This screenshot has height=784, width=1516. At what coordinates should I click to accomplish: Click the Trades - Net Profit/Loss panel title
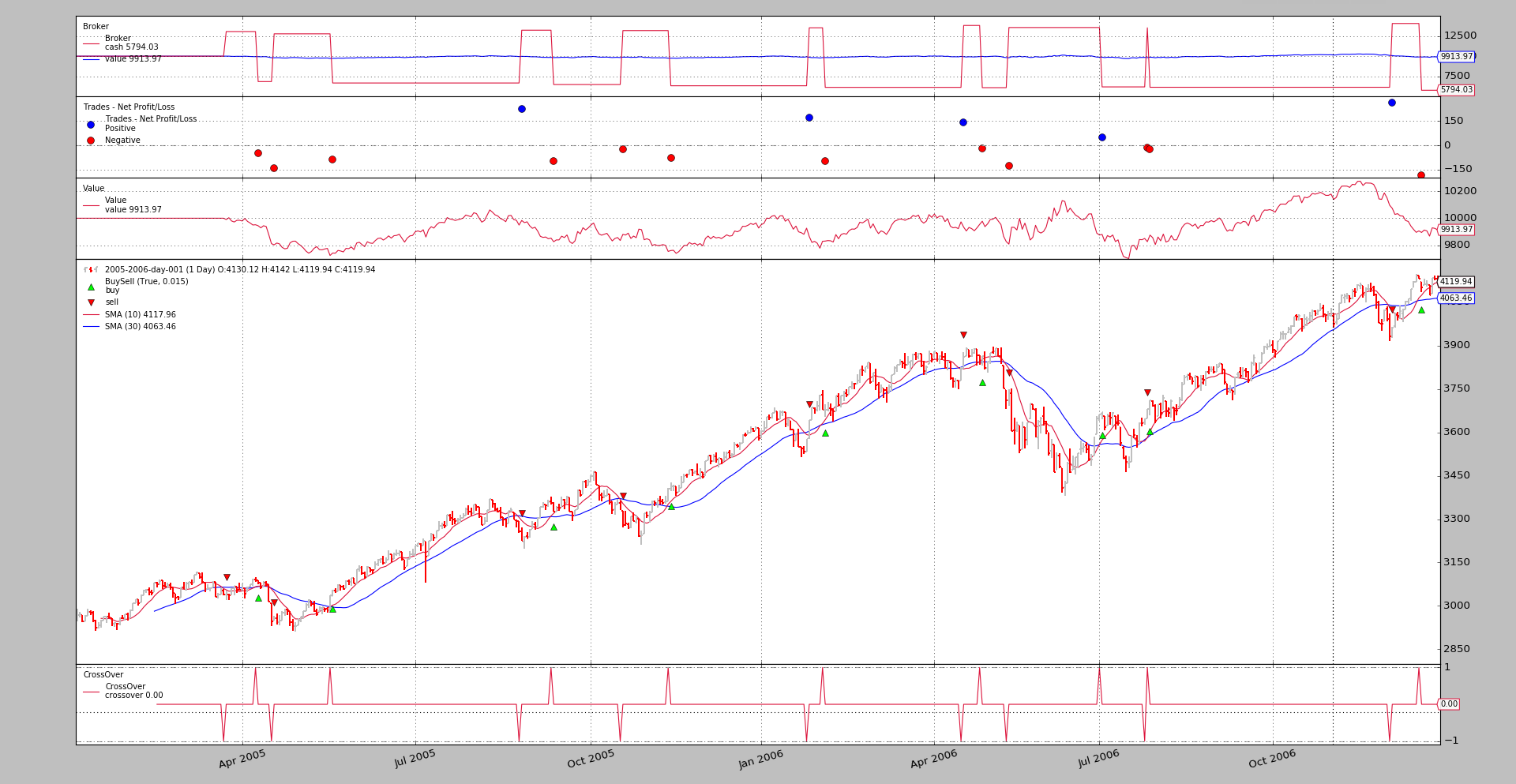tap(129, 107)
